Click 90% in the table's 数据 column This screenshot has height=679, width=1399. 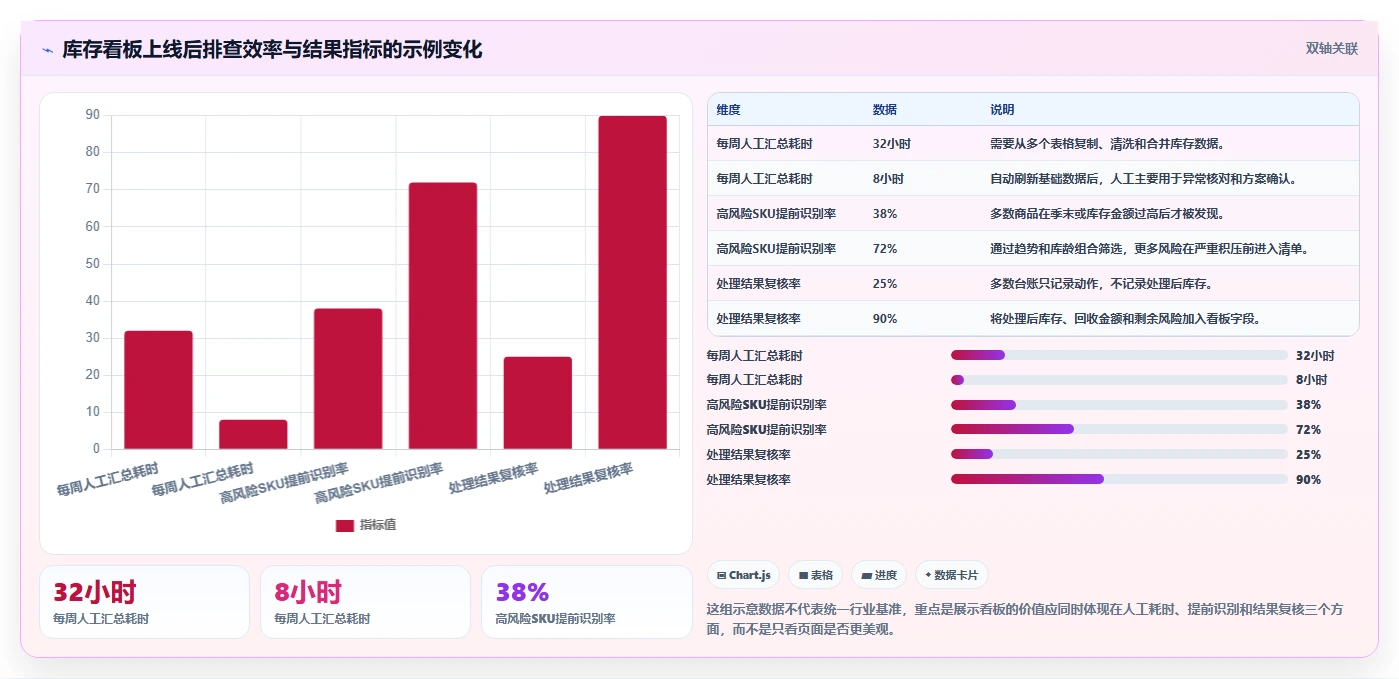(884, 319)
